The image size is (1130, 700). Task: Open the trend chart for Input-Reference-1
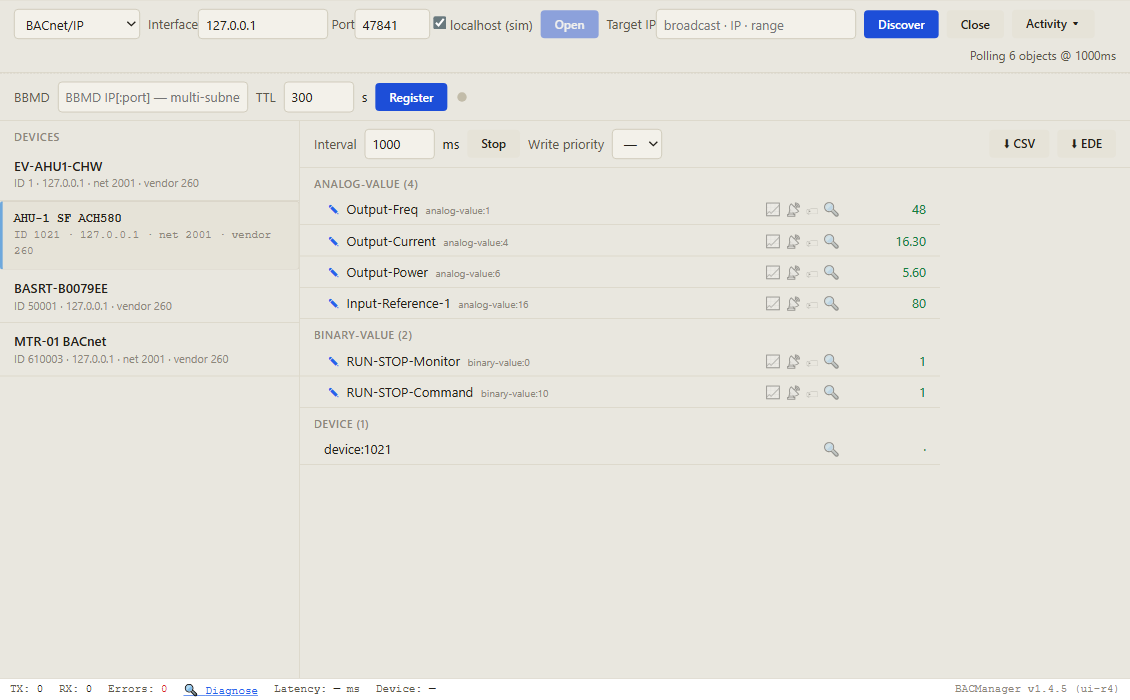773,304
